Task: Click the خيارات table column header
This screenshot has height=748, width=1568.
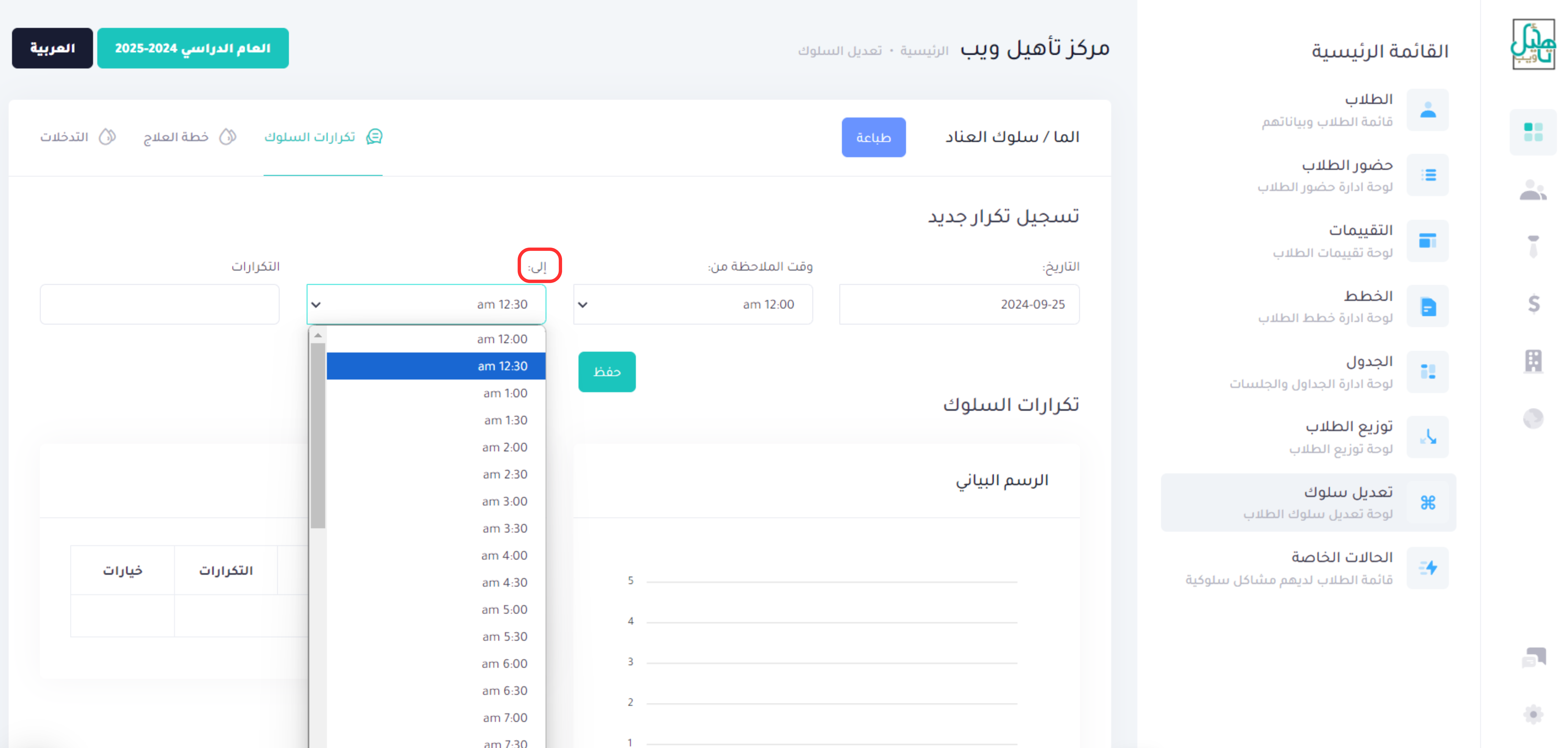Action: point(122,570)
